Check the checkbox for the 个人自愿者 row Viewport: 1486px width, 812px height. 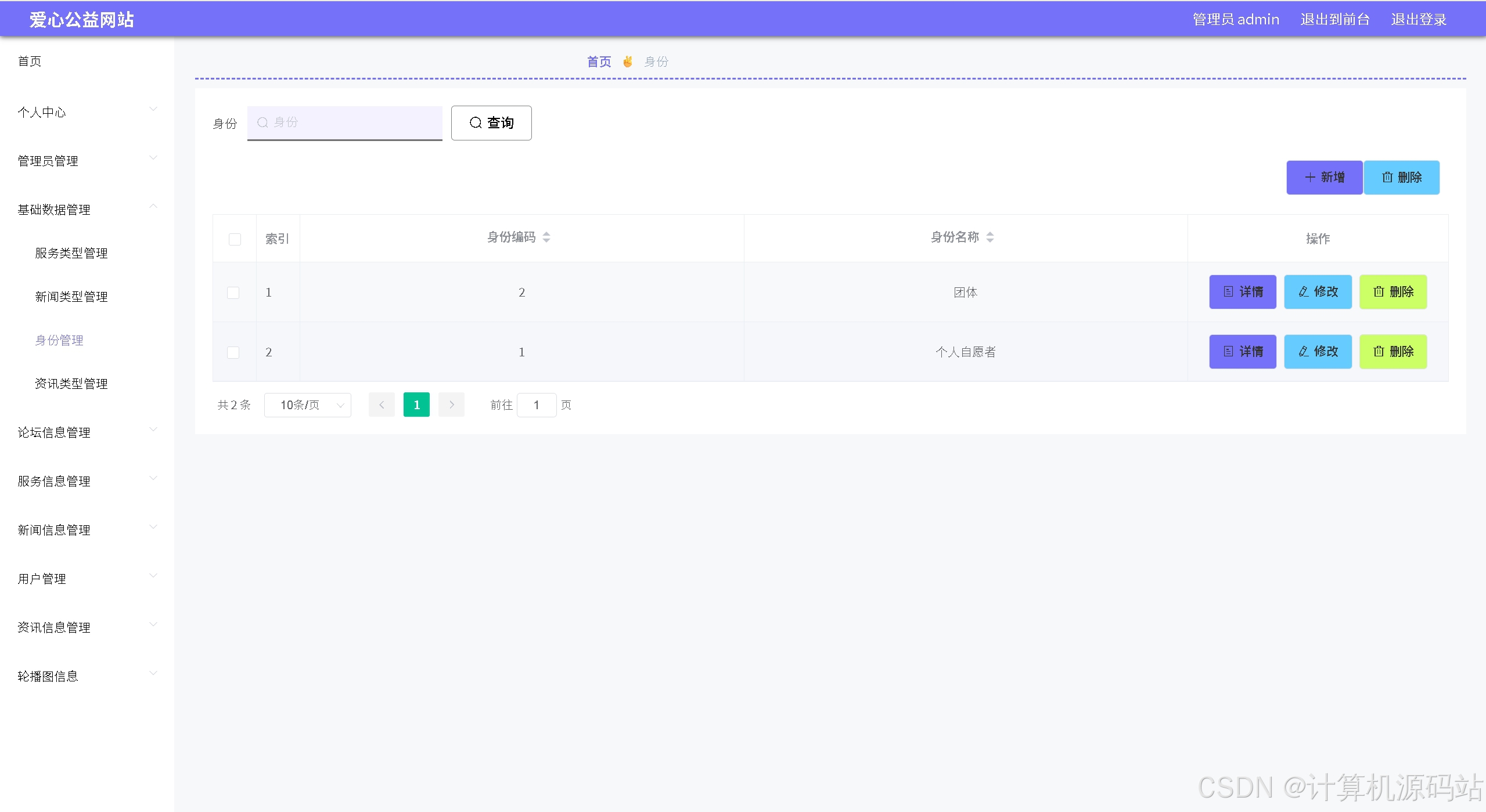233,352
